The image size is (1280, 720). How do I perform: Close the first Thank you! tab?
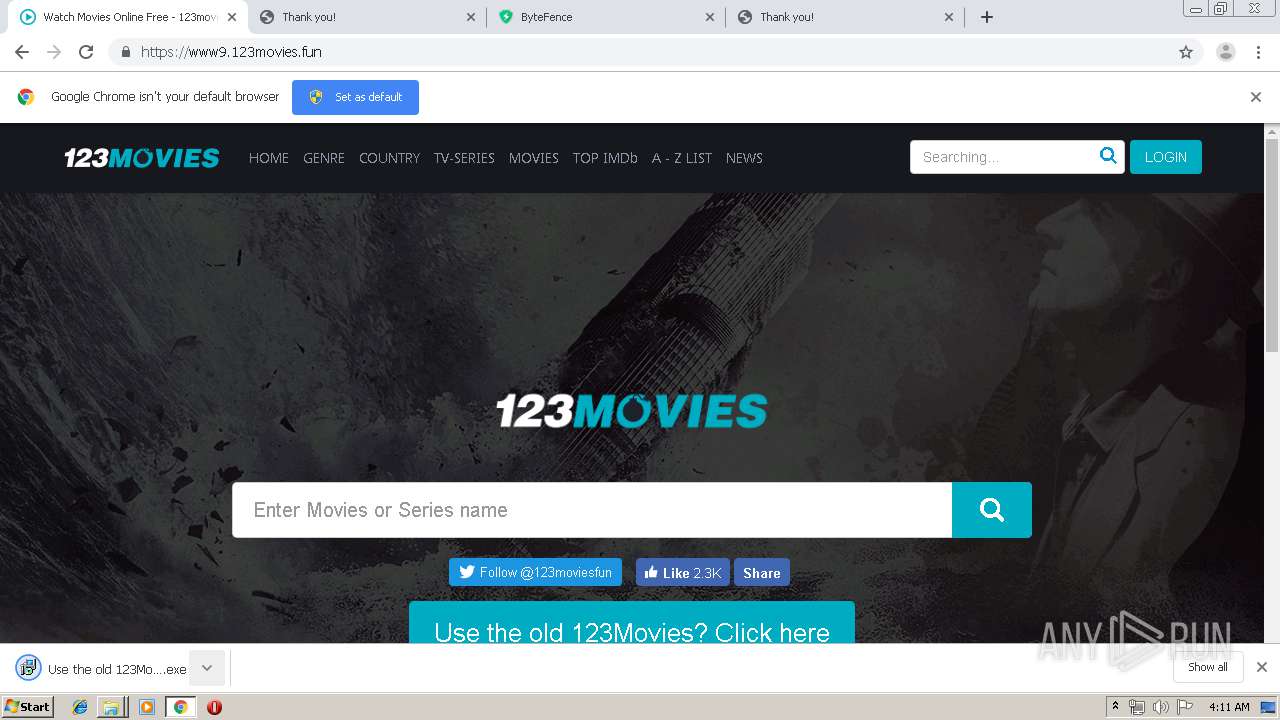471,17
